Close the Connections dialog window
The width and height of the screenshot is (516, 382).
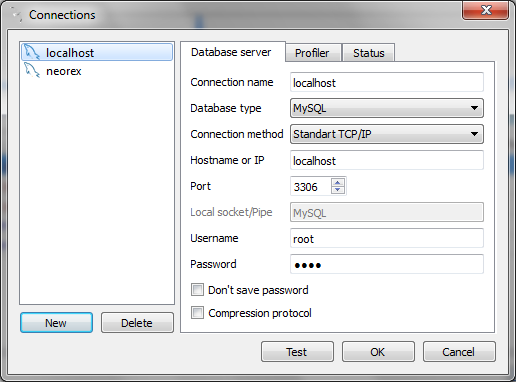[486, 10]
